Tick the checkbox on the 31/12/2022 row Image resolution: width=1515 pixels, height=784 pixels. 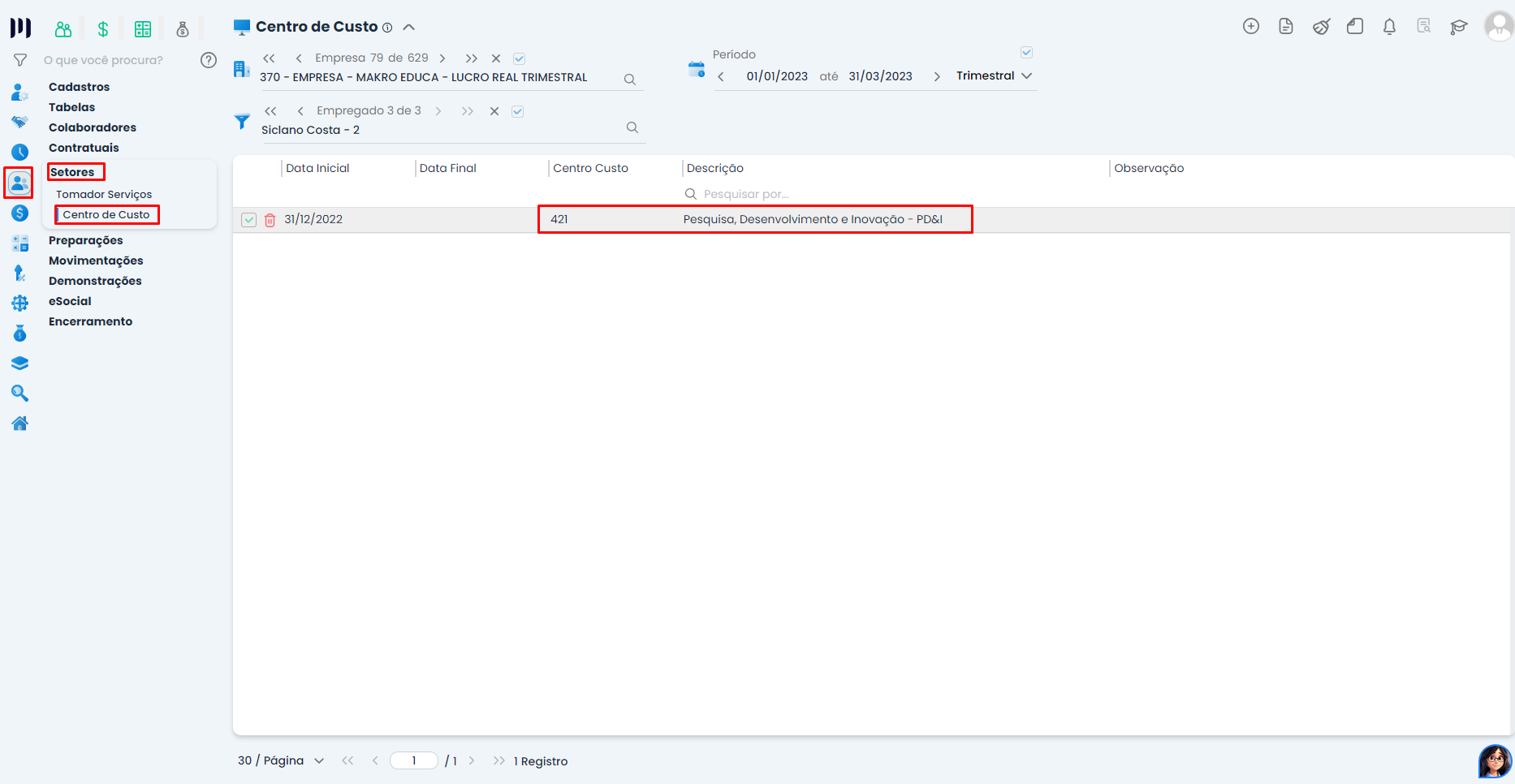point(249,220)
